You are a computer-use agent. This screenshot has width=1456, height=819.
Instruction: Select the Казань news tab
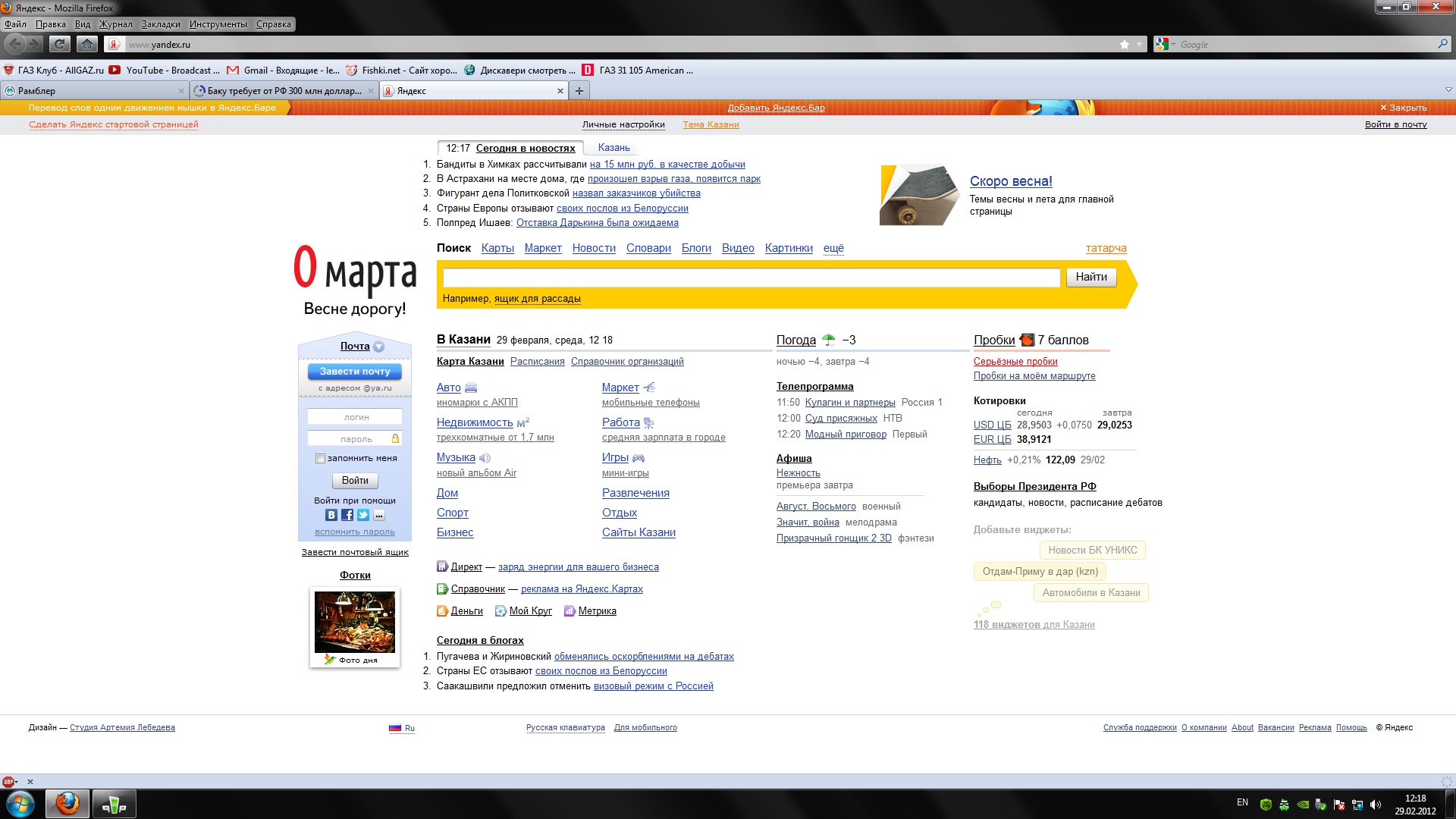[613, 148]
